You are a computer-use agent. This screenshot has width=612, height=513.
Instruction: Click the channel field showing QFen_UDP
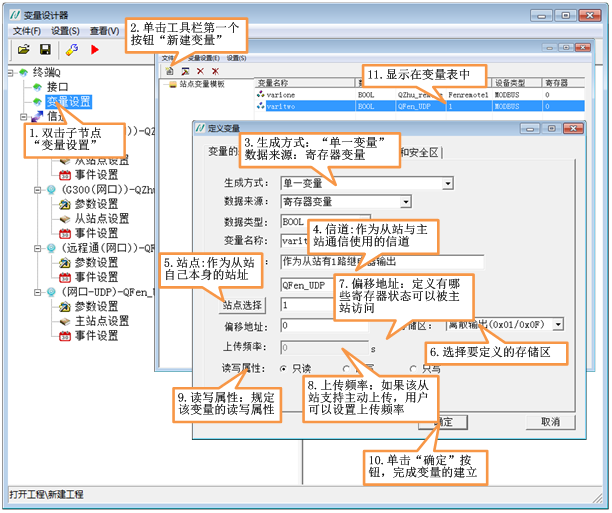click(x=307, y=285)
